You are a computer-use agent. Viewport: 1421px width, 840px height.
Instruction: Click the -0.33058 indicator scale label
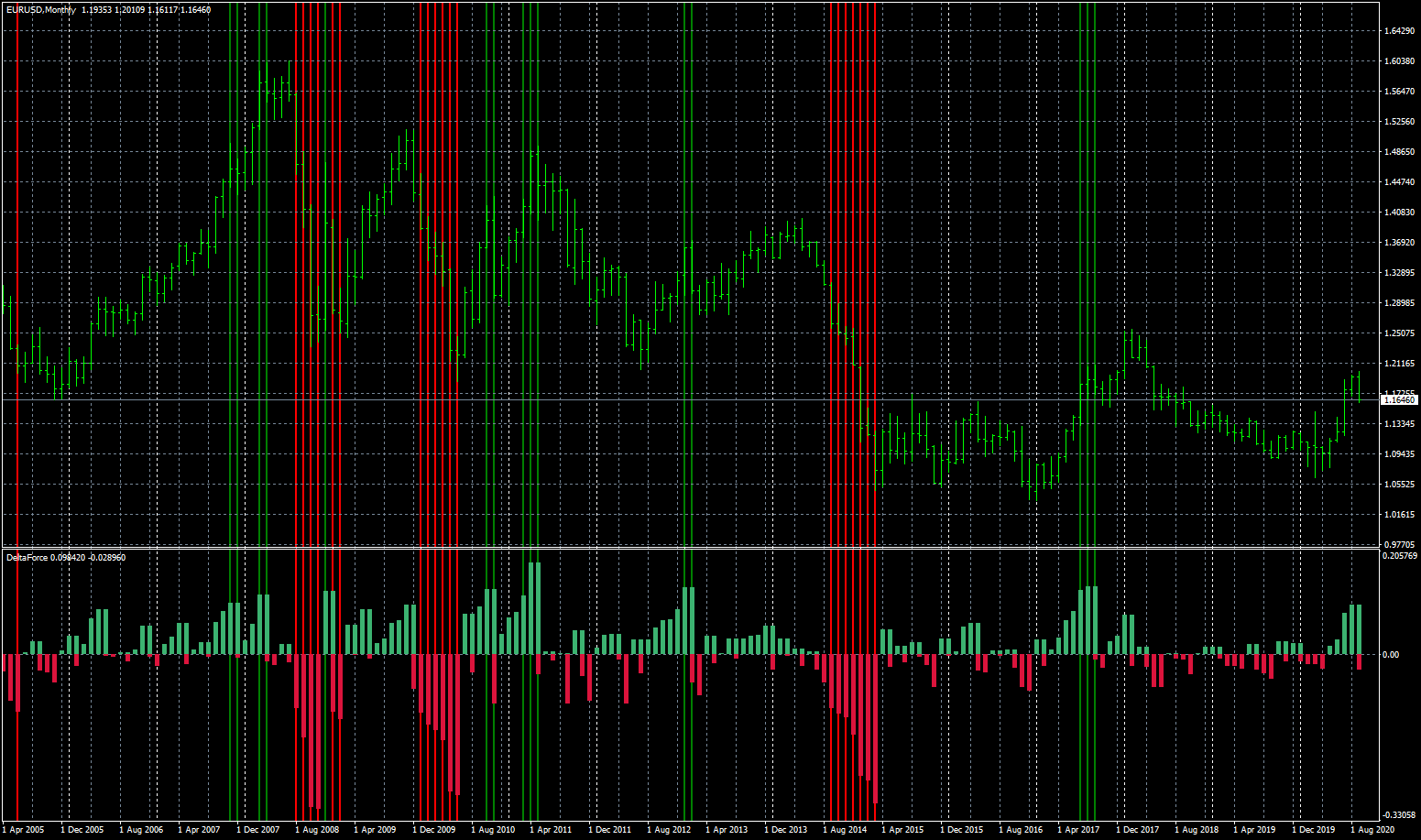pos(1400,814)
